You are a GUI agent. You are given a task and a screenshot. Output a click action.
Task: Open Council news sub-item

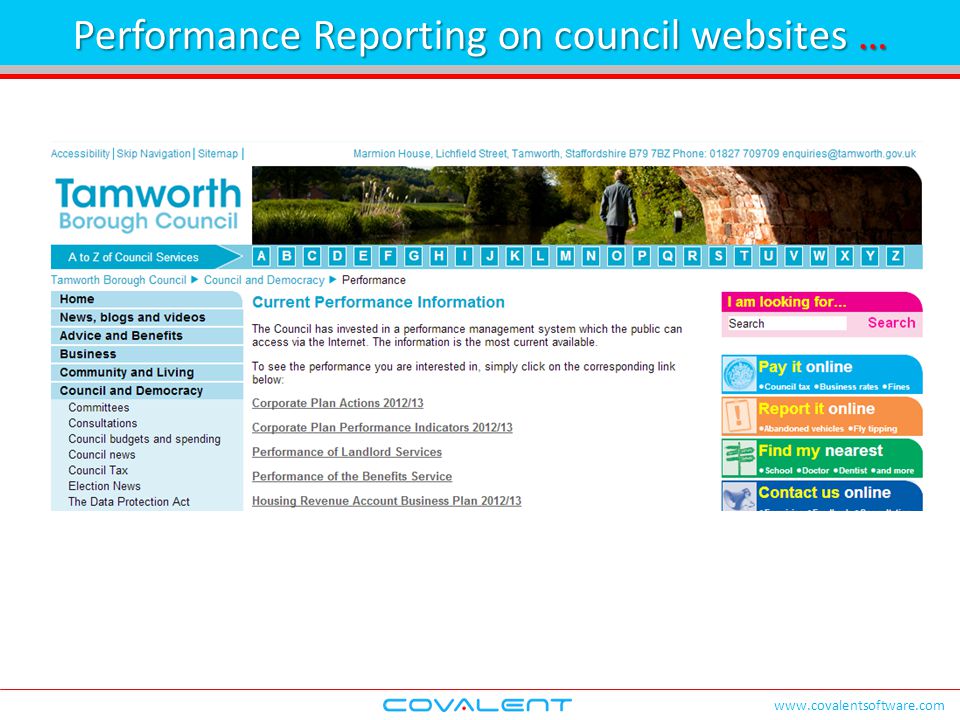click(x=102, y=454)
